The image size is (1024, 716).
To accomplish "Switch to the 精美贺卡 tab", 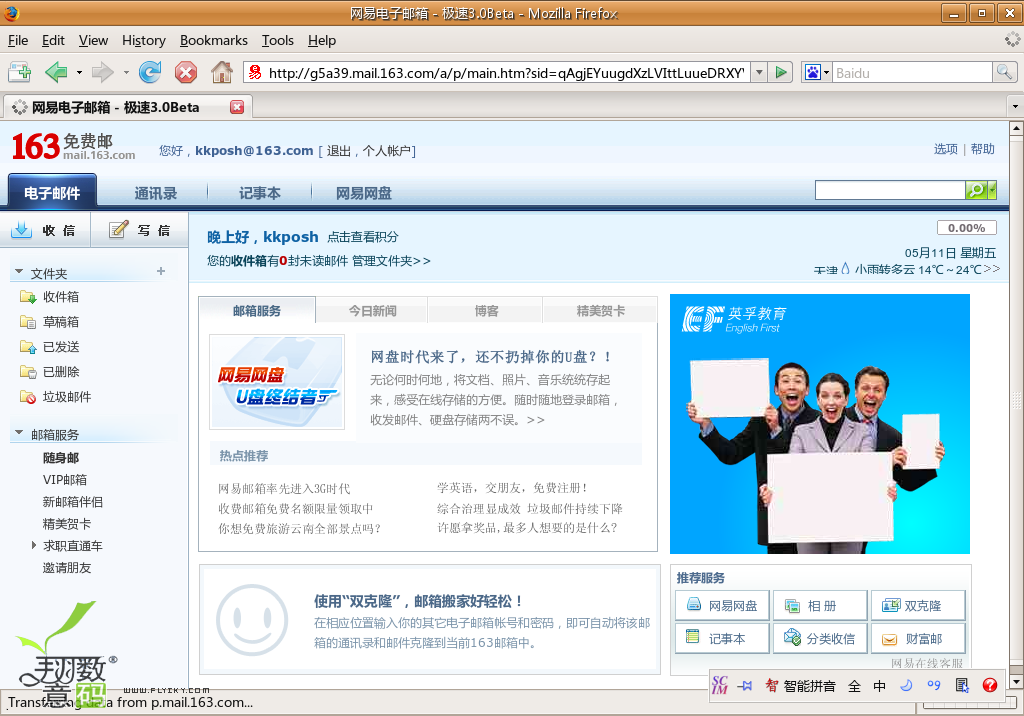I will pos(600,311).
